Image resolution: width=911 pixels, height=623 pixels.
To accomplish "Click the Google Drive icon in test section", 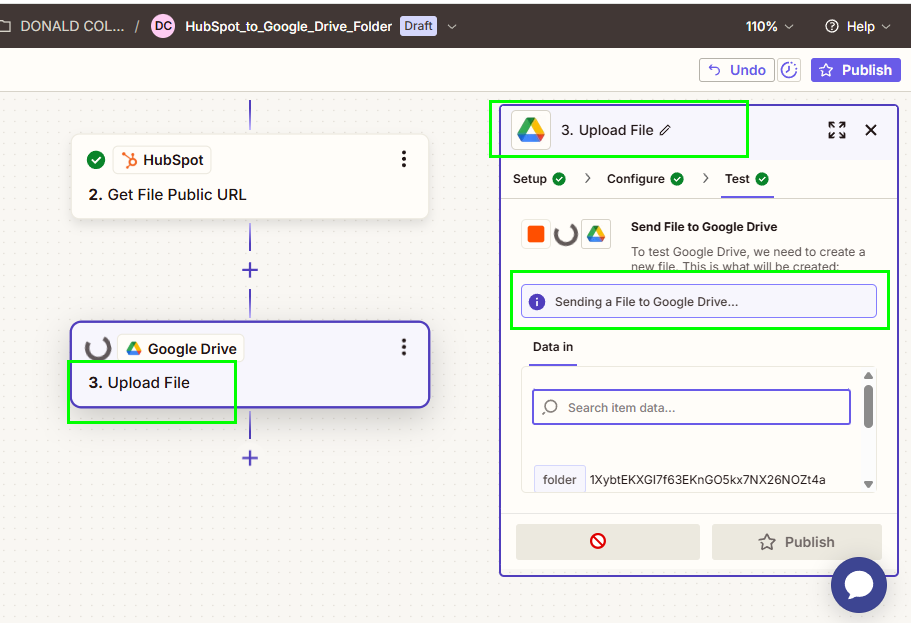I will (x=596, y=234).
